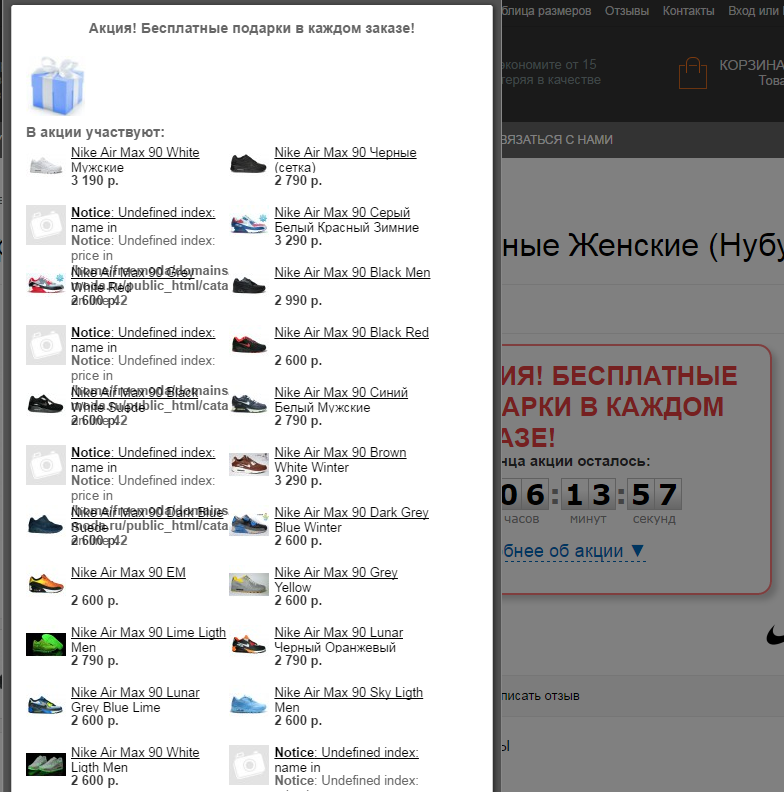Click the Lunar Черный Оранжевый shoe thumbnail
784x792 pixels.
(x=249, y=645)
